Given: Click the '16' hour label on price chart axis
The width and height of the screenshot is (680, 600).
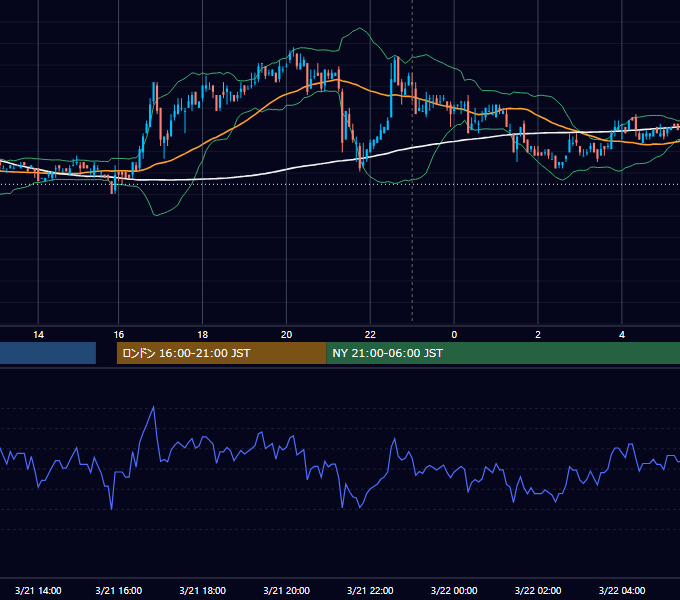Looking at the screenshot, I should coord(118,335).
